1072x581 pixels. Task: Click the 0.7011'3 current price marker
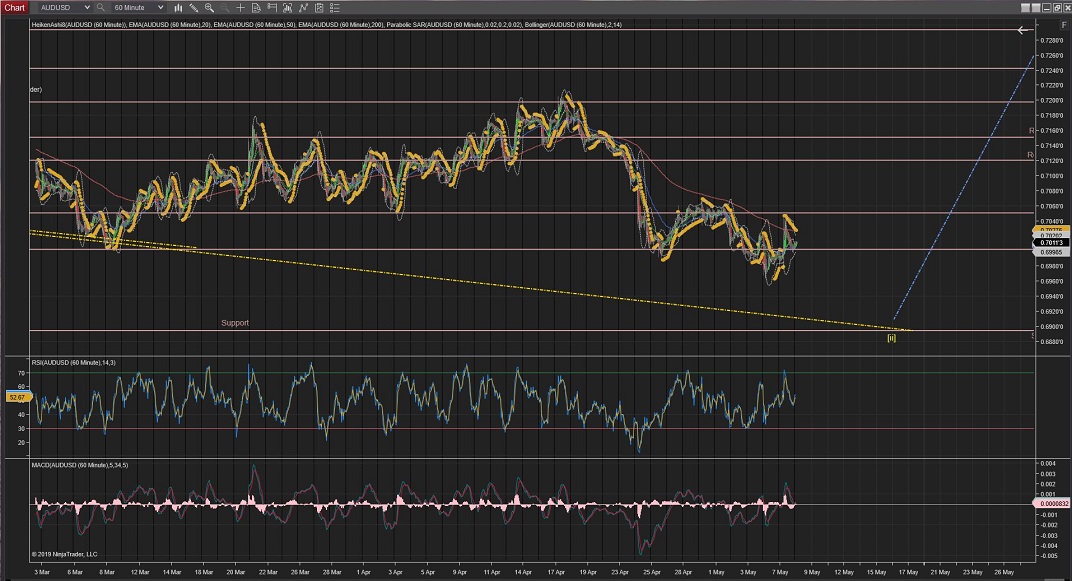[1051, 242]
